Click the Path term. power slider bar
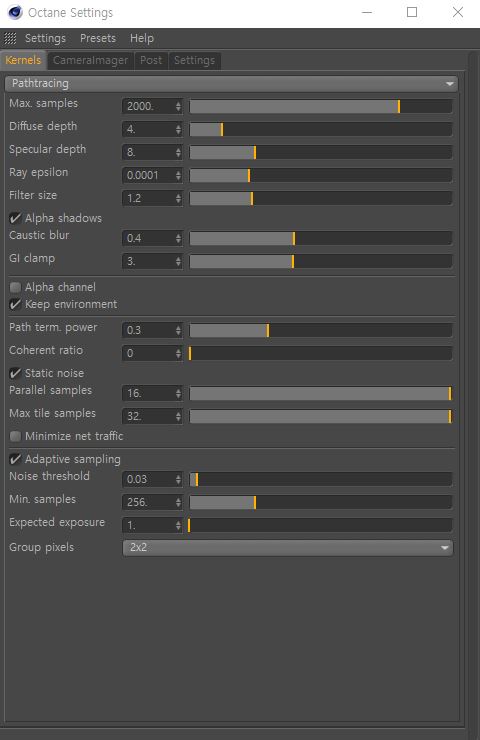This screenshot has width=480, height=740. pyautogui.click(x=321, y=330)
